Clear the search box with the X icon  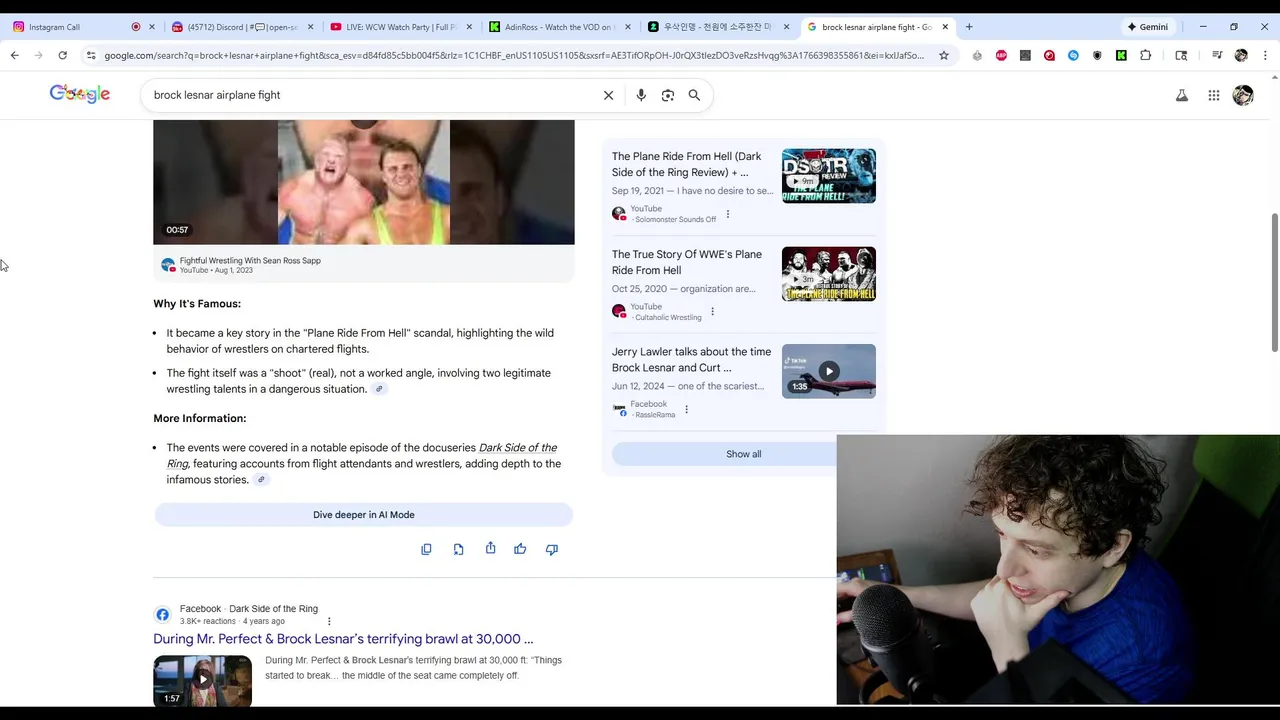608,95
